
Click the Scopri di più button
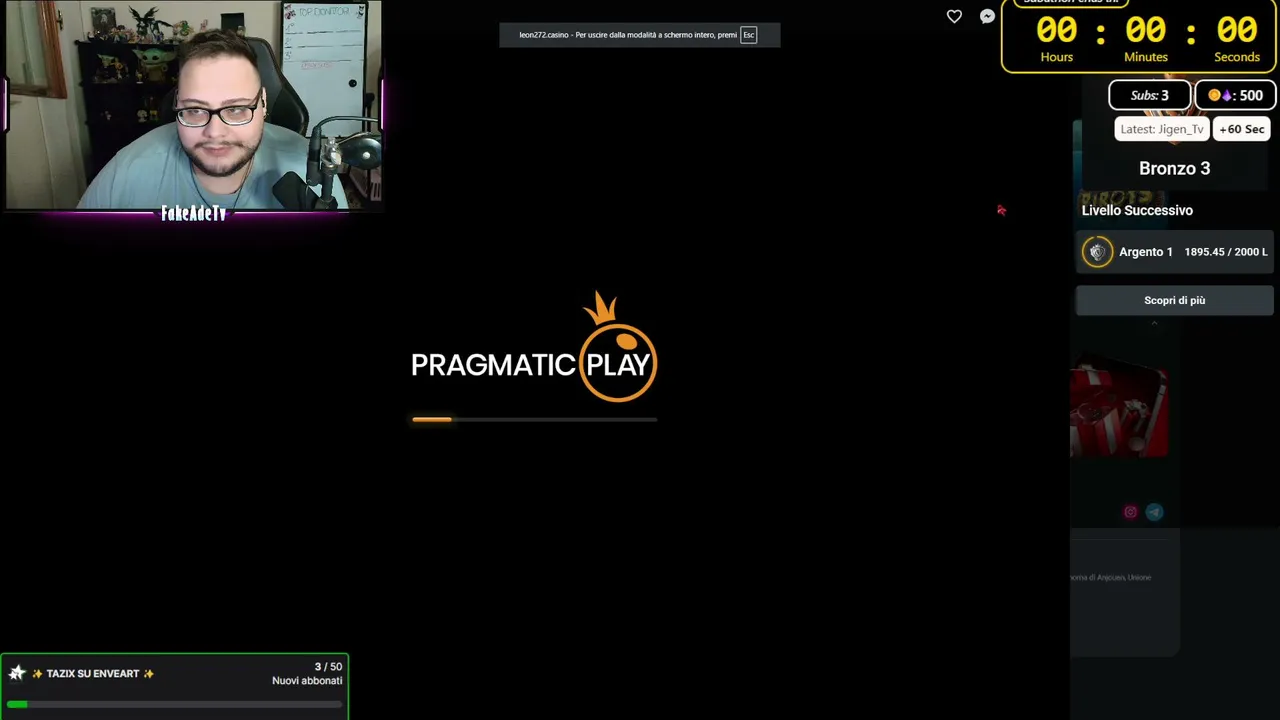tap(1174, 300)
